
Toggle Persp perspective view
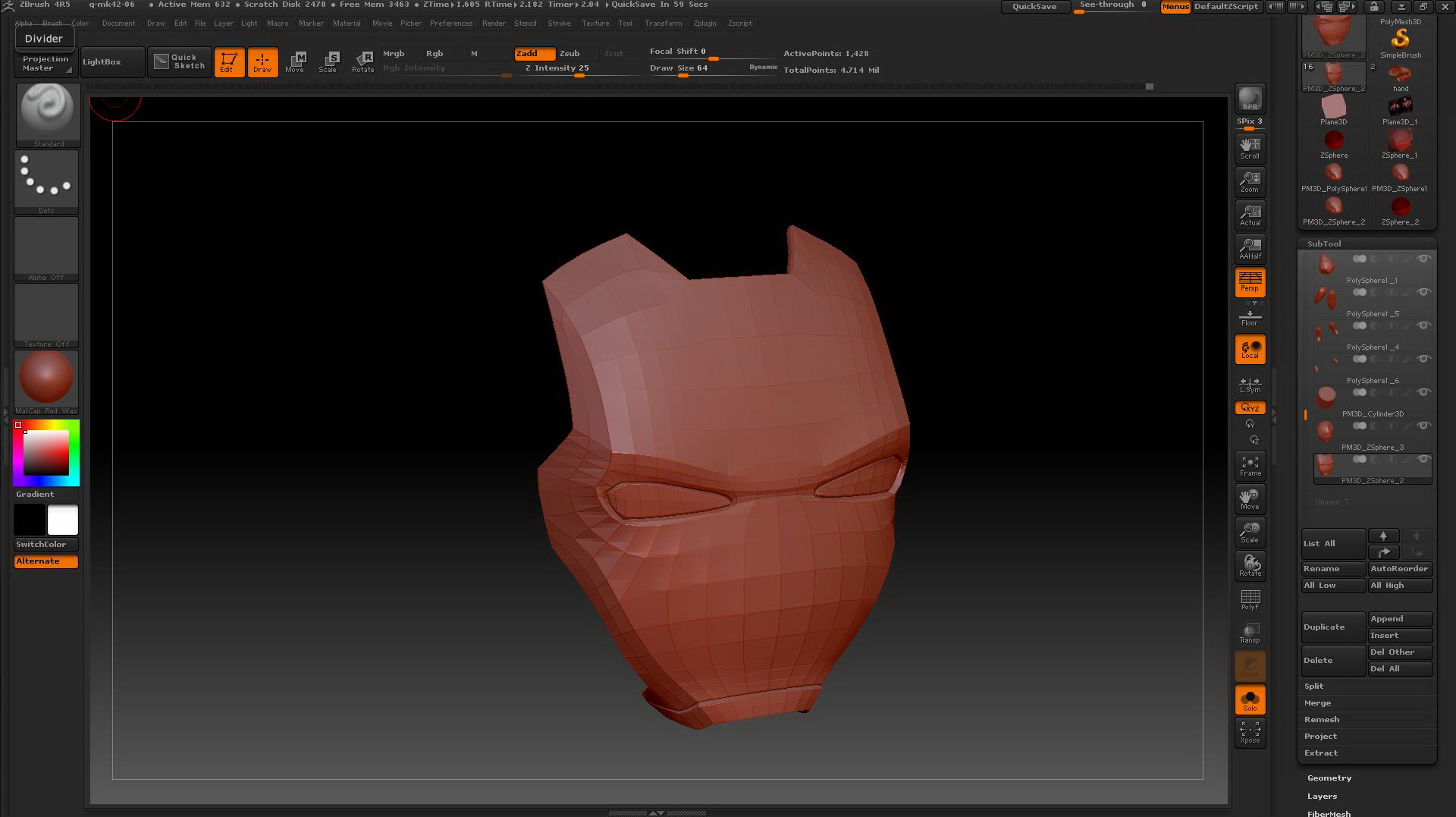pyautogui.click(x=1250, y=282)
